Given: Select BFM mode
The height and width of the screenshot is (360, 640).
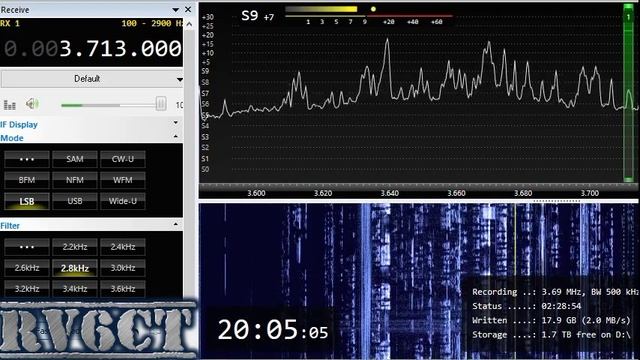Looking at the screenshot, I should click(27, 180).
